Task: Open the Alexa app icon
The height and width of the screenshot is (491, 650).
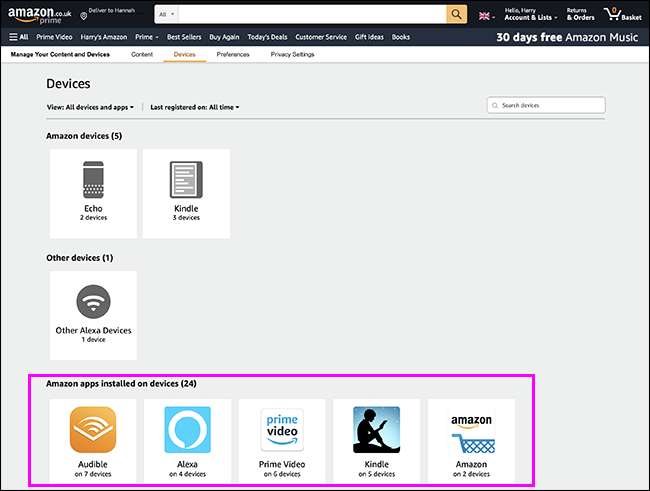Action: [x=187, y=430]
